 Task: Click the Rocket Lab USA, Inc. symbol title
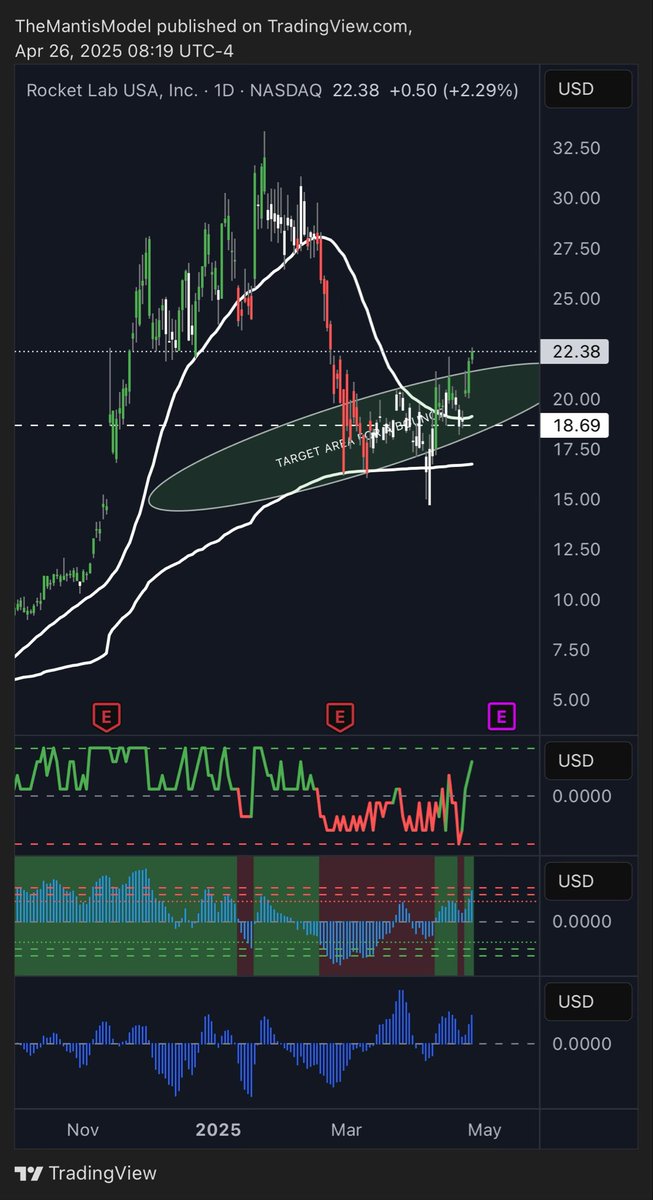(x=112, y=90)
